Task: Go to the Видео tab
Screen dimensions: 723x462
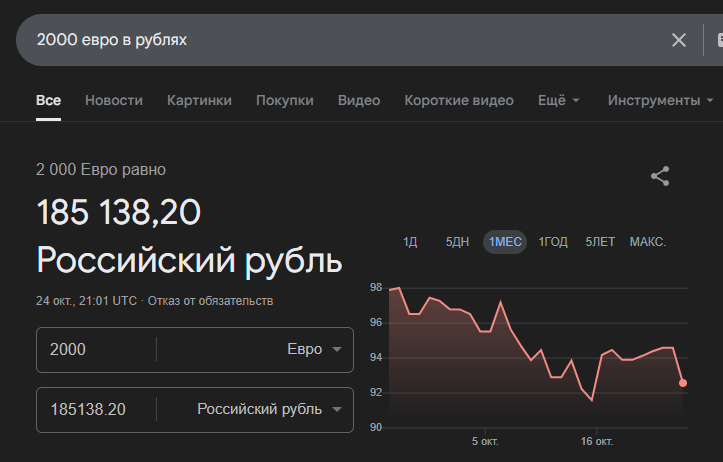Action: coord(359,101)
